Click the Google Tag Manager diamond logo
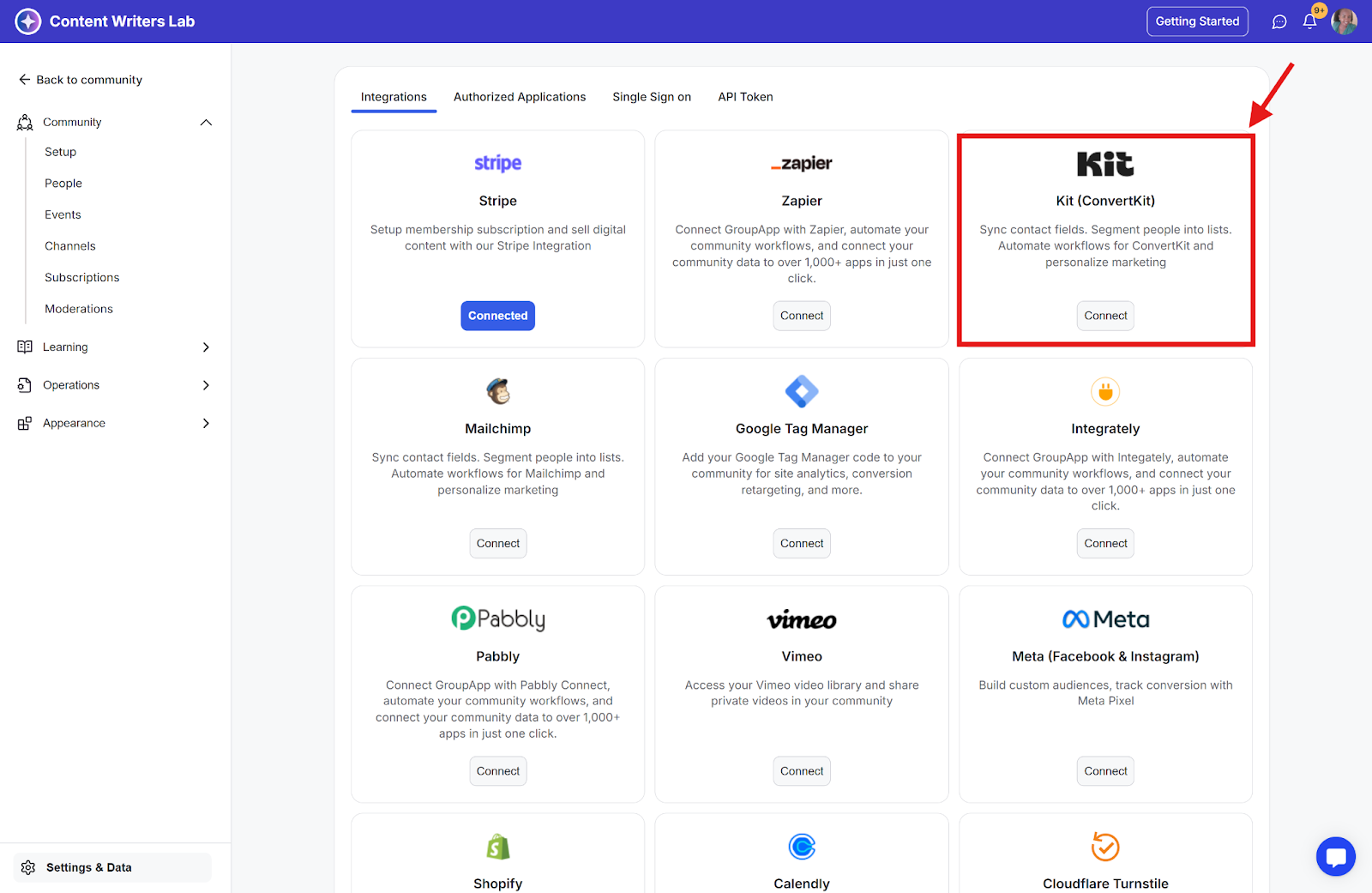1372x893 pixels. tap(802, 391)
